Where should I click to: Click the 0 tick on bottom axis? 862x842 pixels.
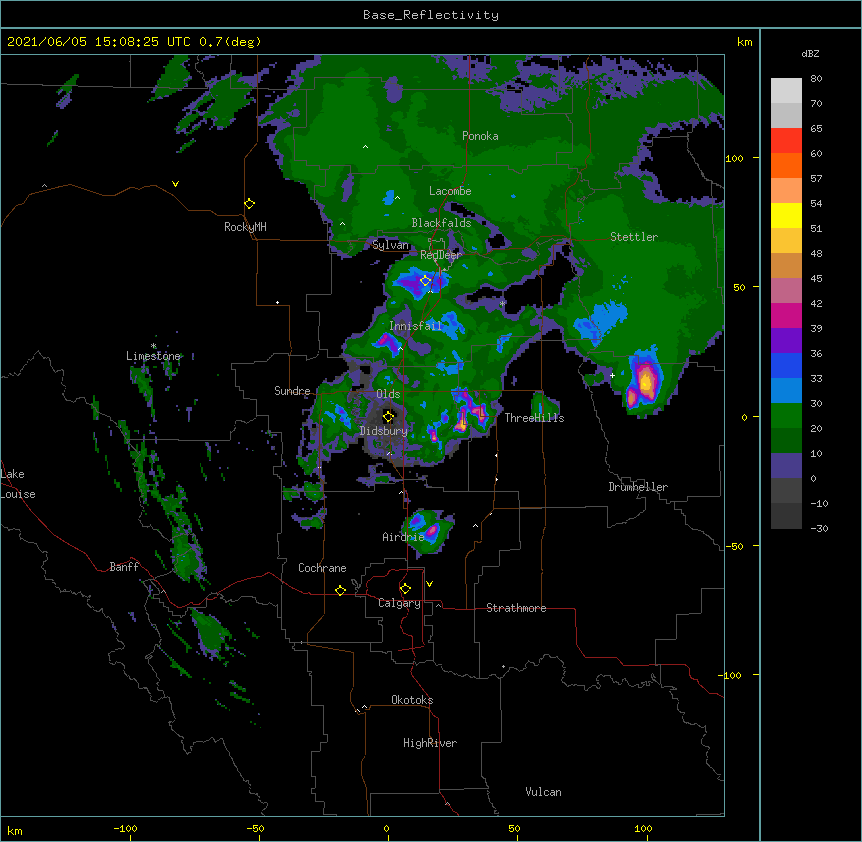tap(386, 828)
